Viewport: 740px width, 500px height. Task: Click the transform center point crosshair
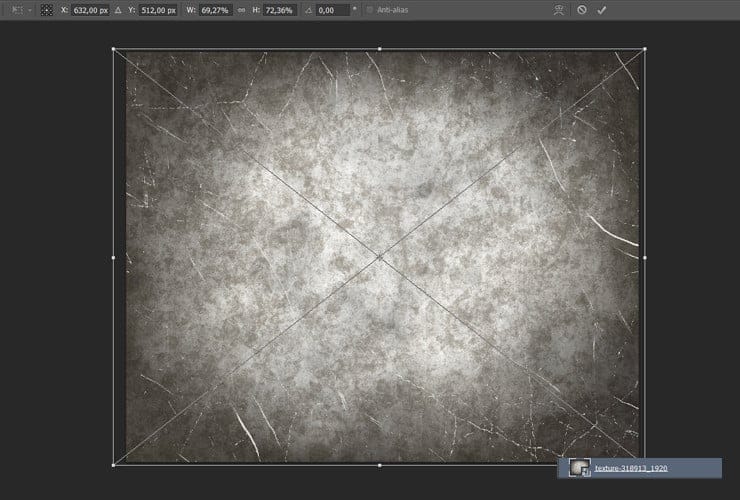click(x=379, y=257)
